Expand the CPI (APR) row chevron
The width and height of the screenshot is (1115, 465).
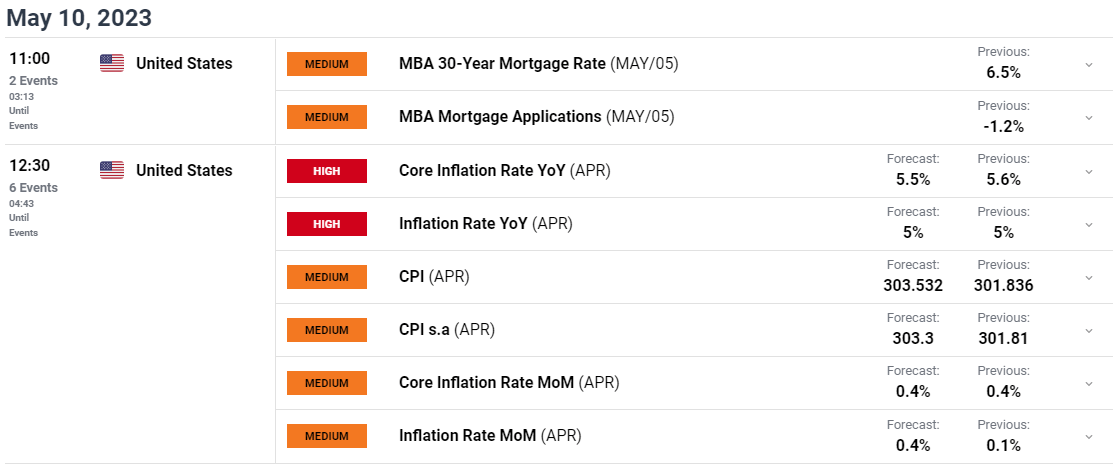click(1089, 277)
